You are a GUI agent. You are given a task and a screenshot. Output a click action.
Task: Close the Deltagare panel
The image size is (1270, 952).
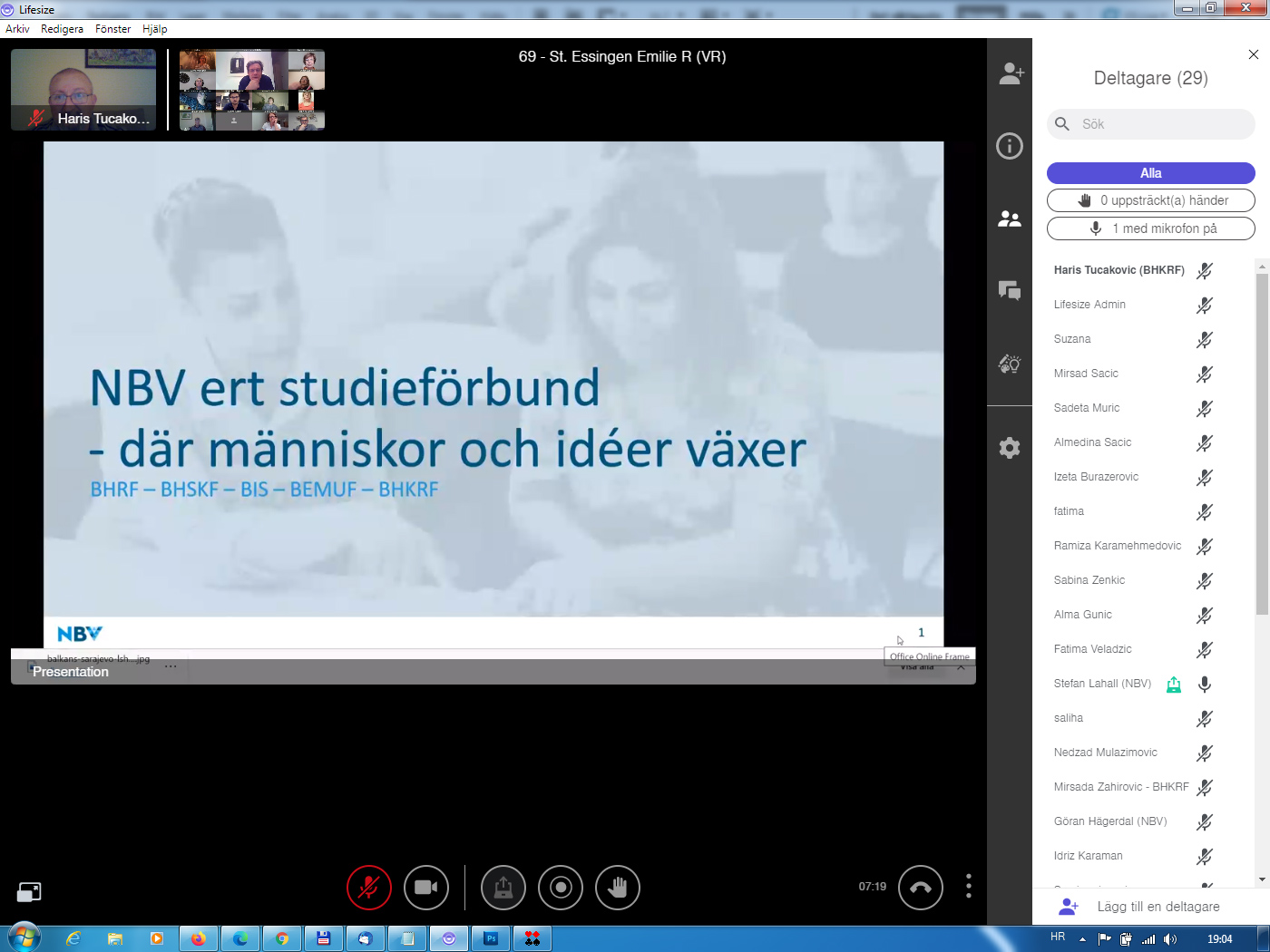[1254, 54]
